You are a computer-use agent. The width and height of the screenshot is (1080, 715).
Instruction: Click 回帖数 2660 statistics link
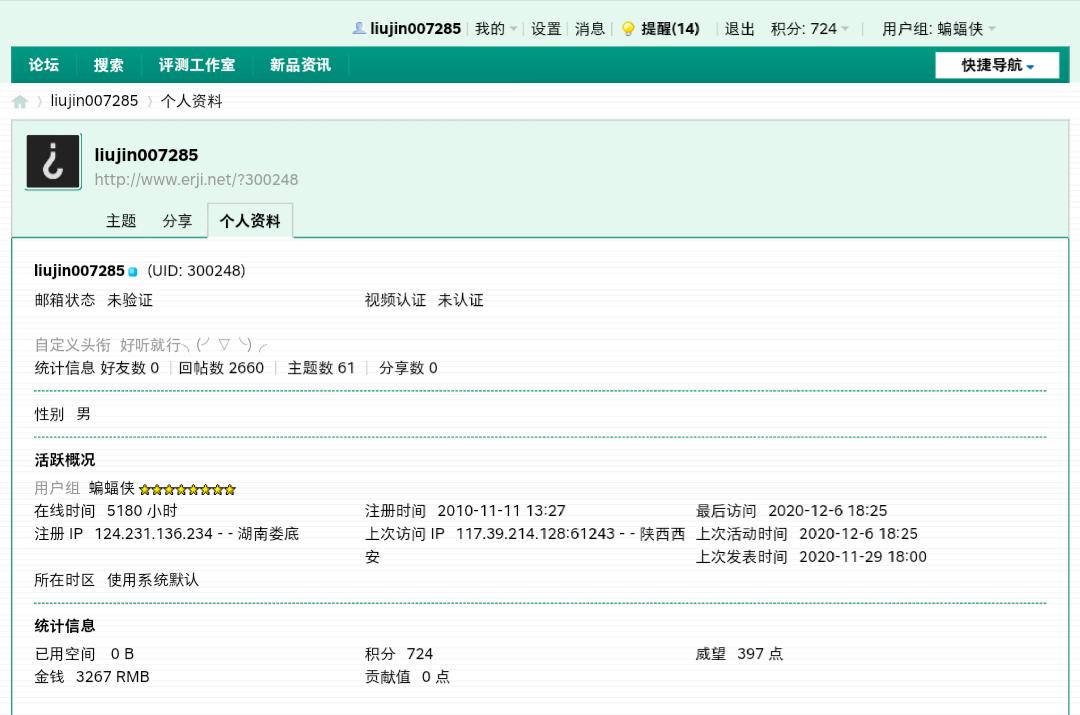221,368
